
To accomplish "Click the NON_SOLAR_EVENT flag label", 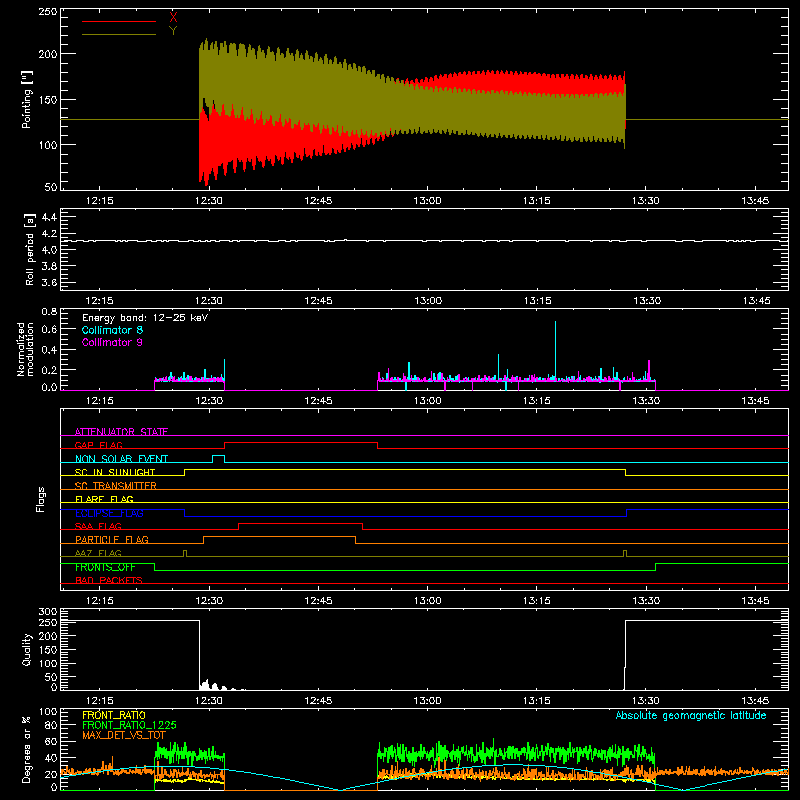I will [x=121, y=459].
